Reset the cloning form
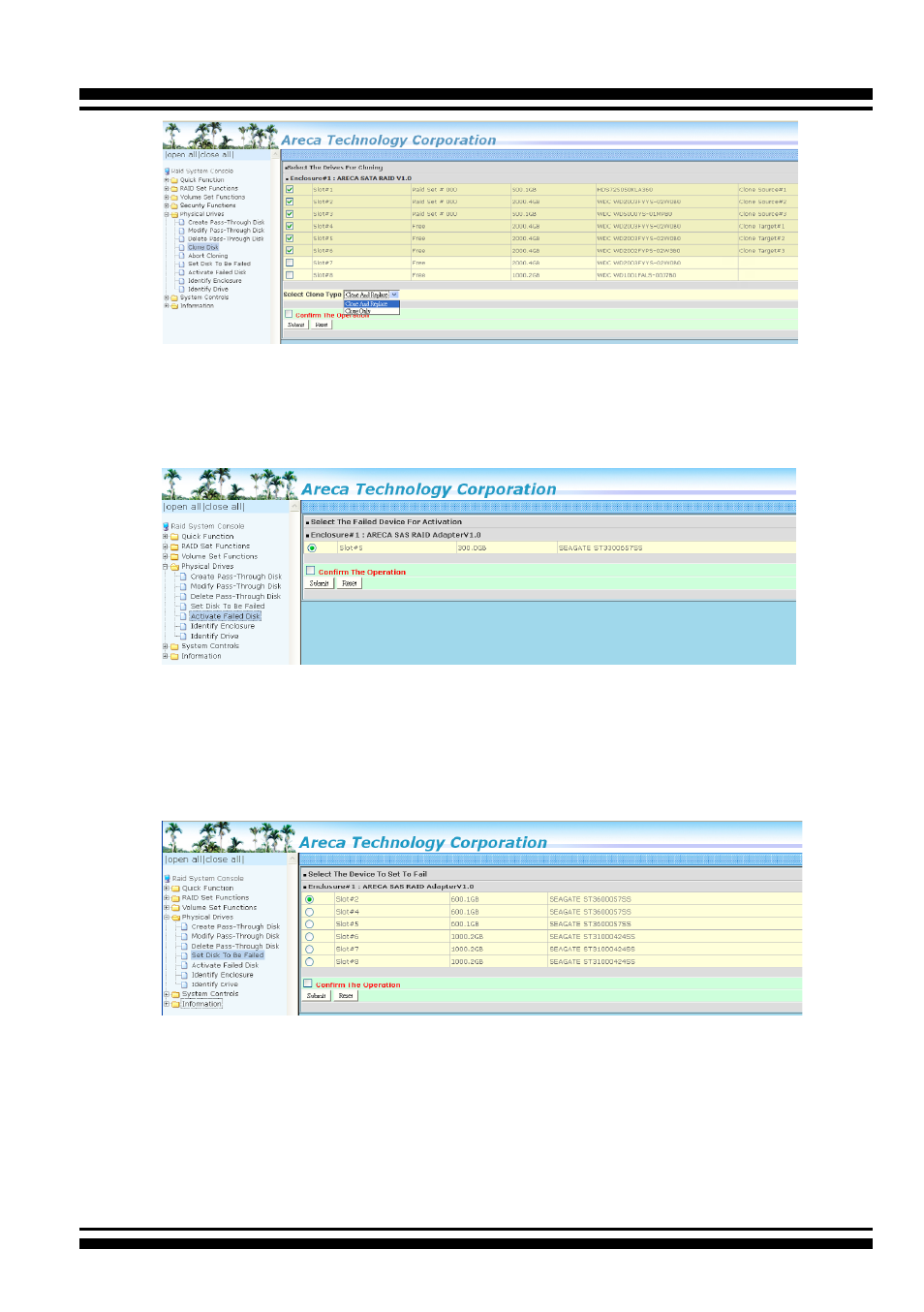The image size is (924, 1312). click(322, 325)
